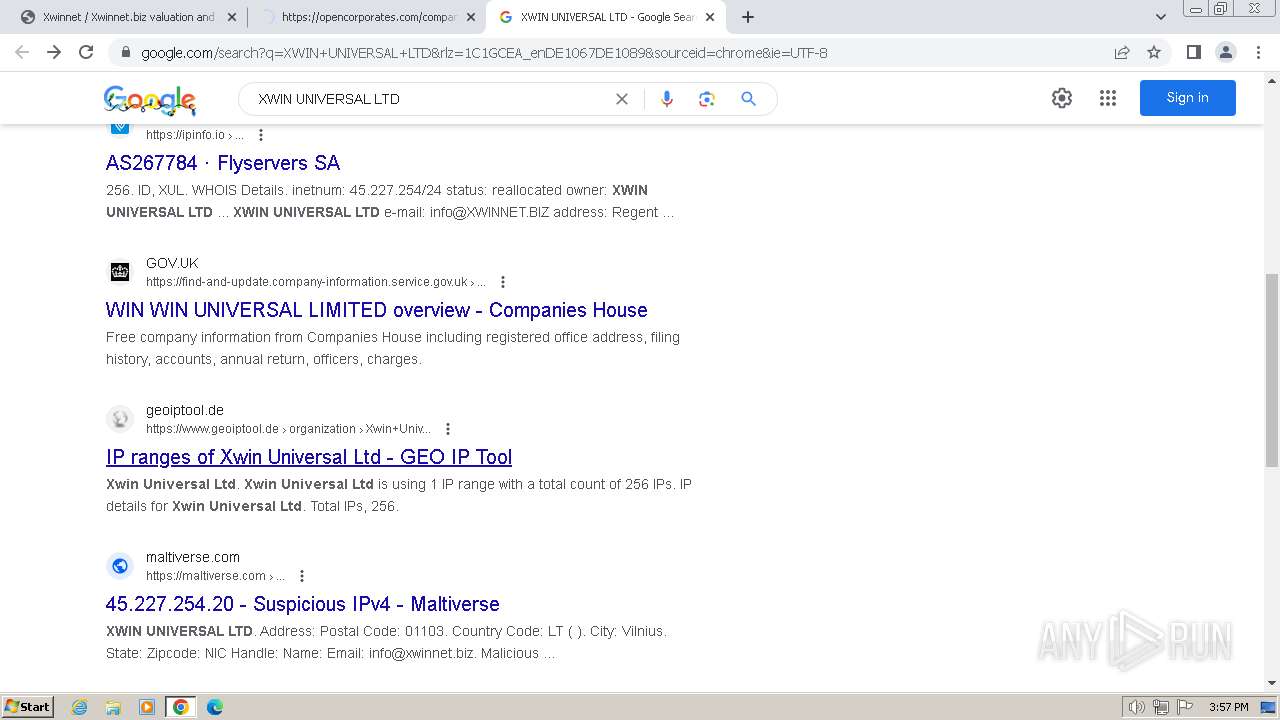Open the tab search dropdown
Image resolution: width=1280 pixels, height=720 pixels.
1161,17
